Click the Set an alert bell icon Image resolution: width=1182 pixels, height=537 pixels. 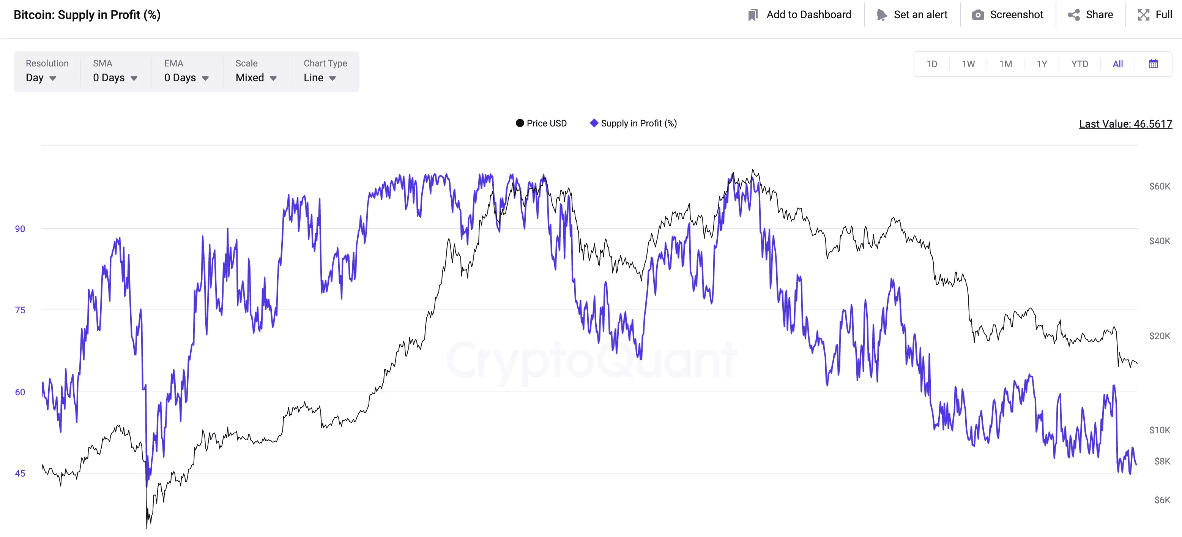[881, 15]
